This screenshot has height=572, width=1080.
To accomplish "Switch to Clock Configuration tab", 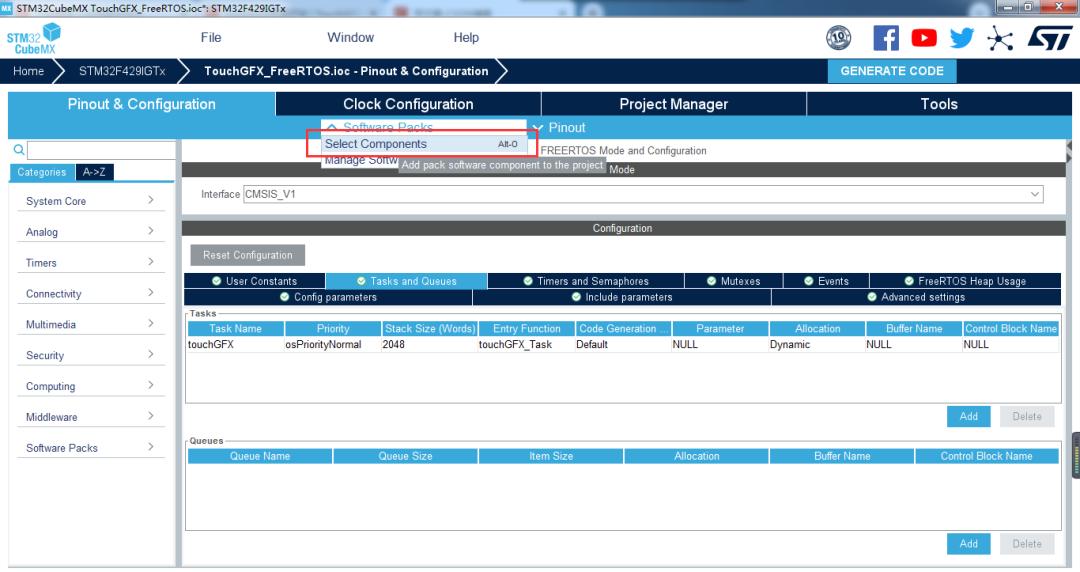I will click(408, 104).
